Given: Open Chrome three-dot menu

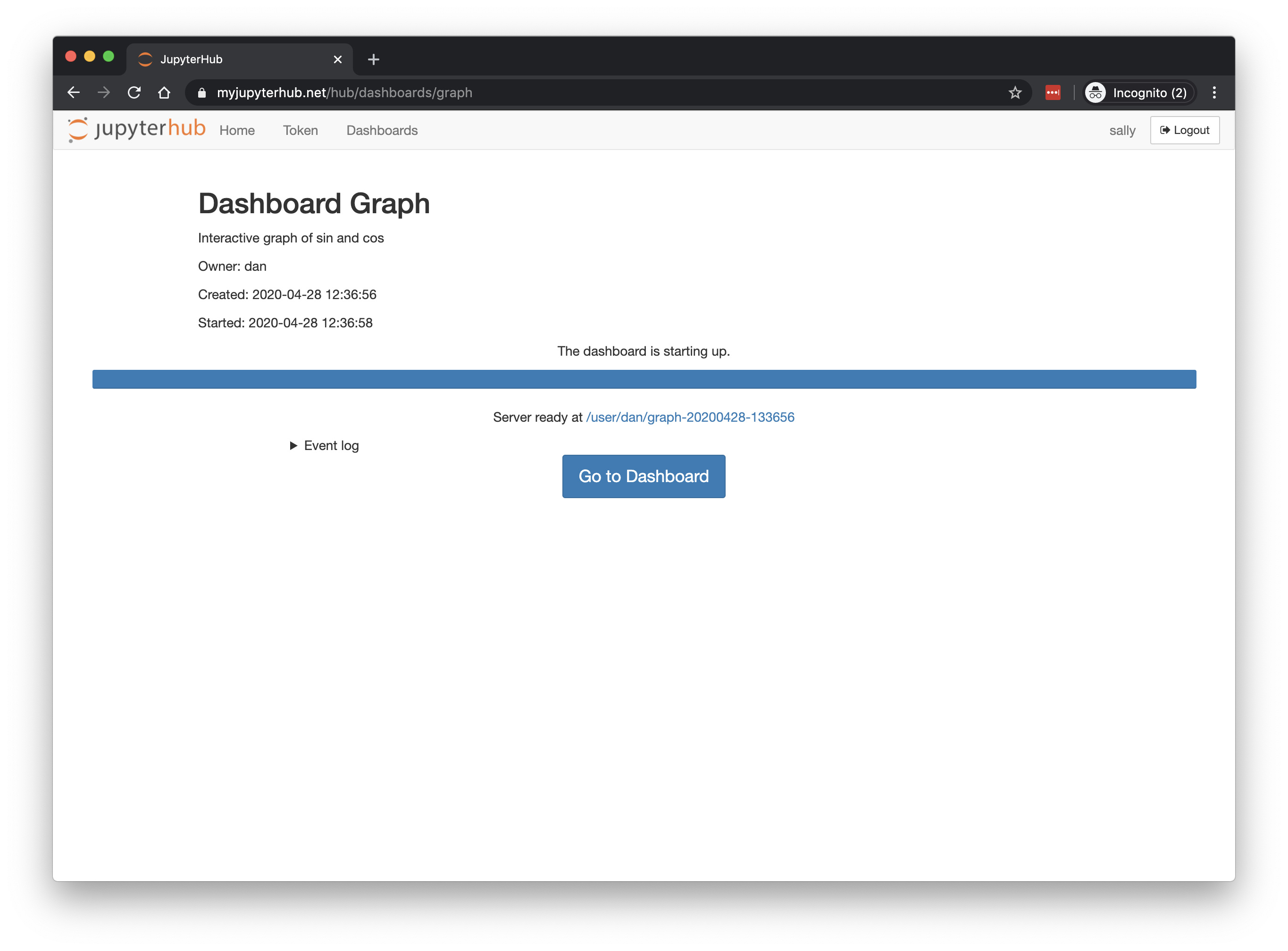Looking at the screenshot, I should click(1214, 92).
